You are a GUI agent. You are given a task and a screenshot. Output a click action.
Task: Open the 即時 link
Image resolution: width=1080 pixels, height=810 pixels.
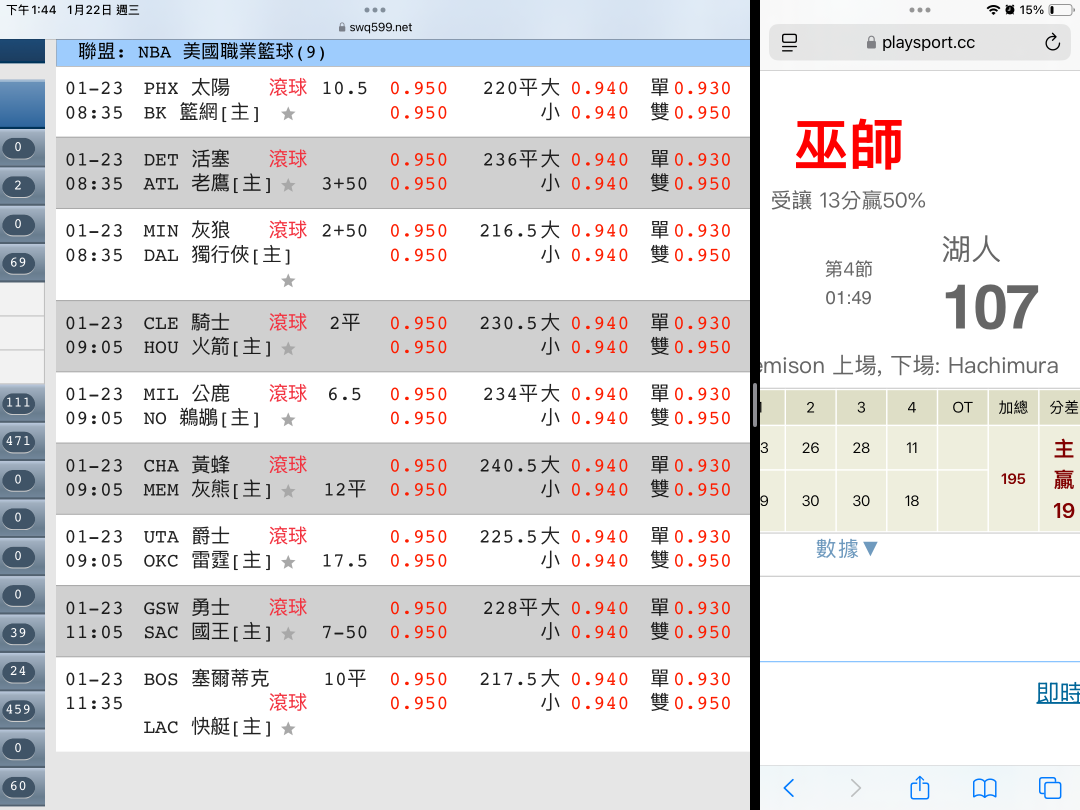(x=1058, y=692)
